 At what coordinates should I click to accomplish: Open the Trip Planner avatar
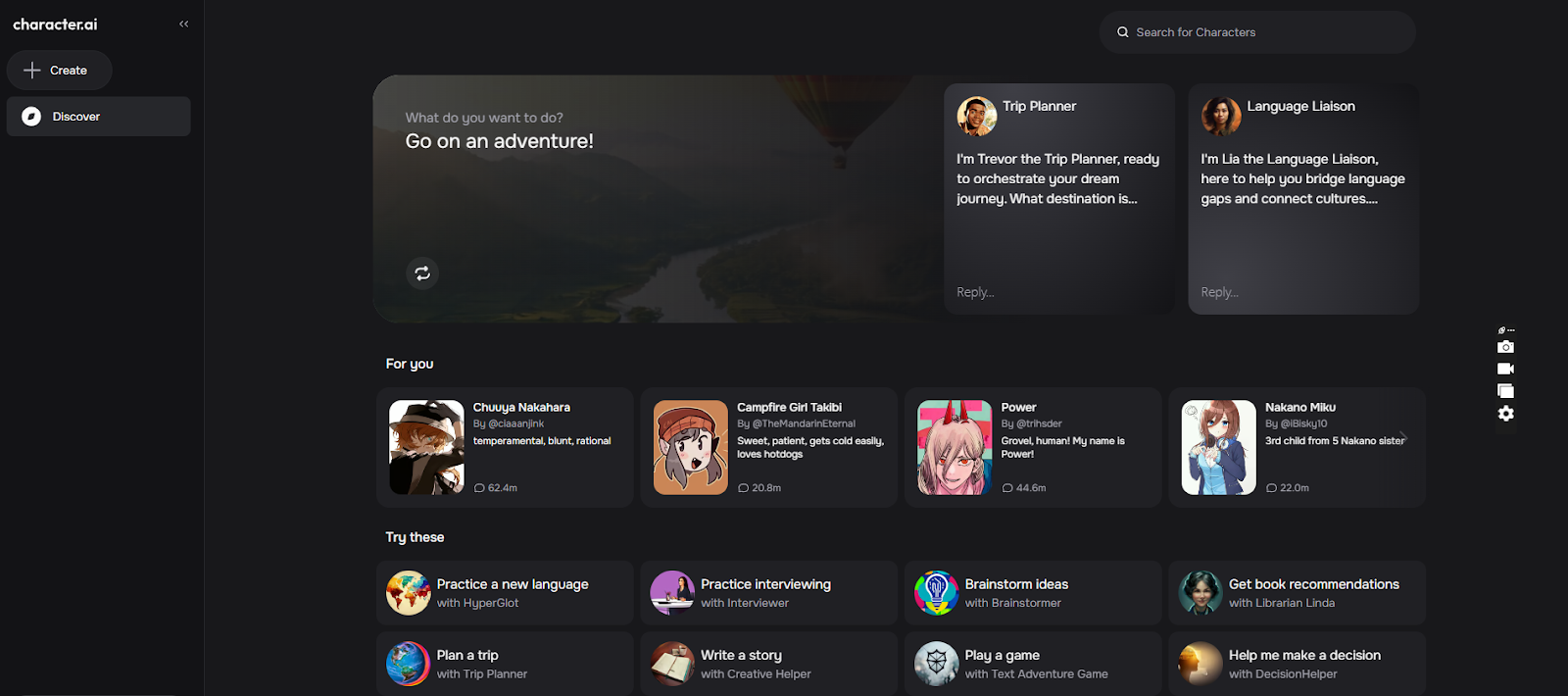point(977,117)
